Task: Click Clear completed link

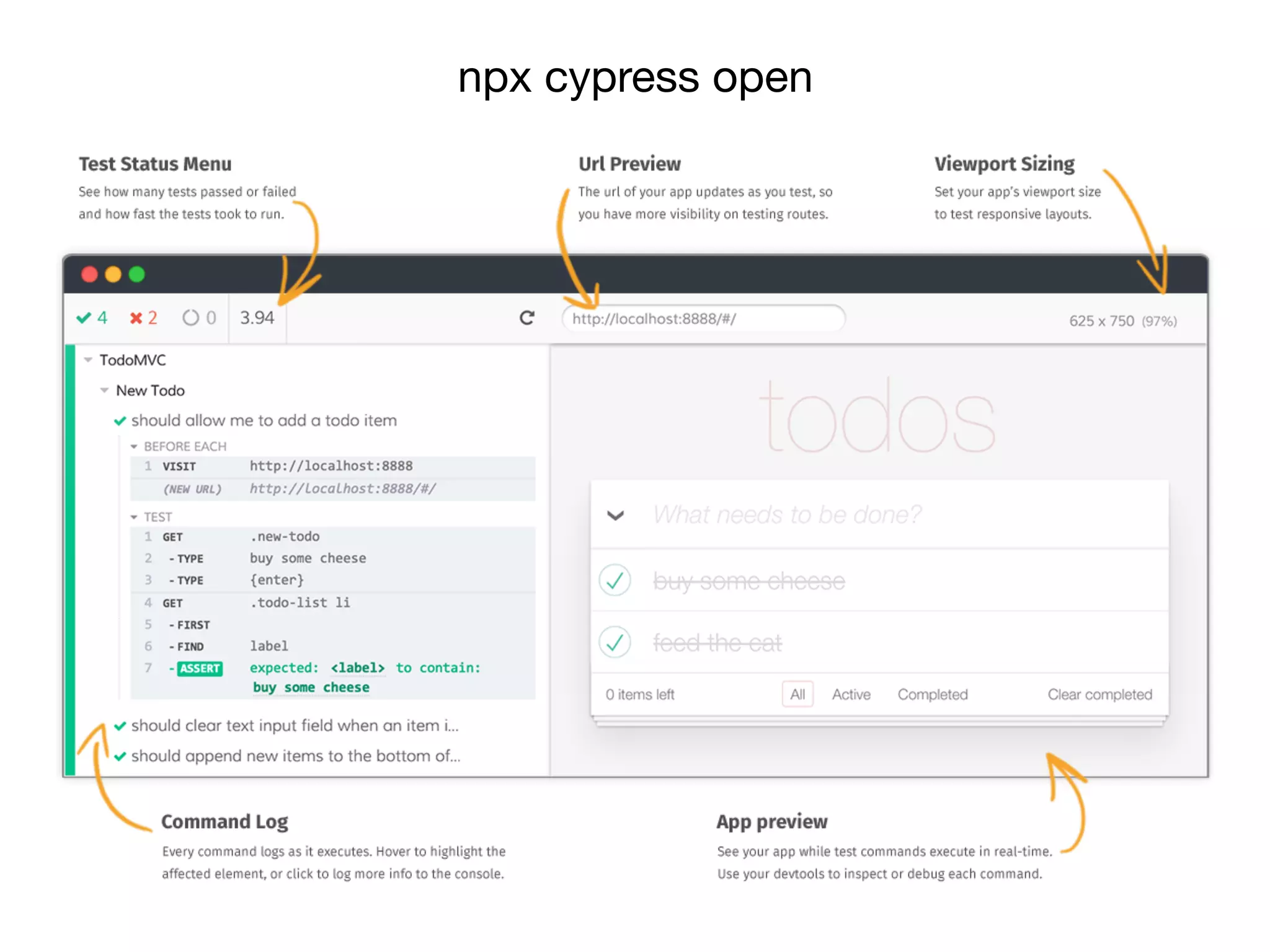Action: tap(1099, 695)
